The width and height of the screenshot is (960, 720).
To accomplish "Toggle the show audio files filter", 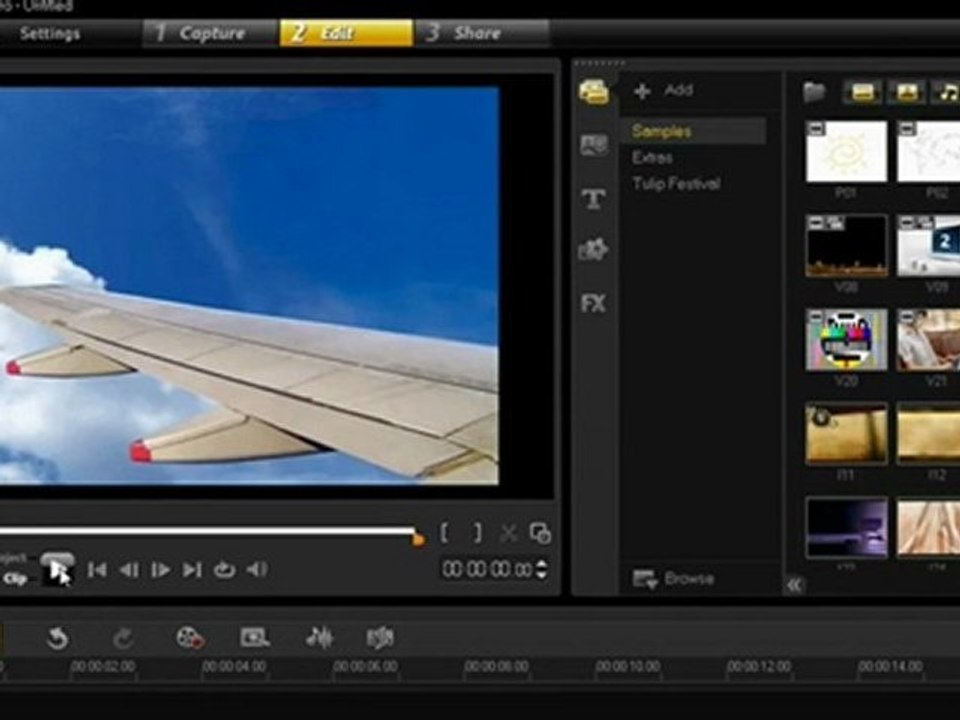I will click(x=946, y=92).
